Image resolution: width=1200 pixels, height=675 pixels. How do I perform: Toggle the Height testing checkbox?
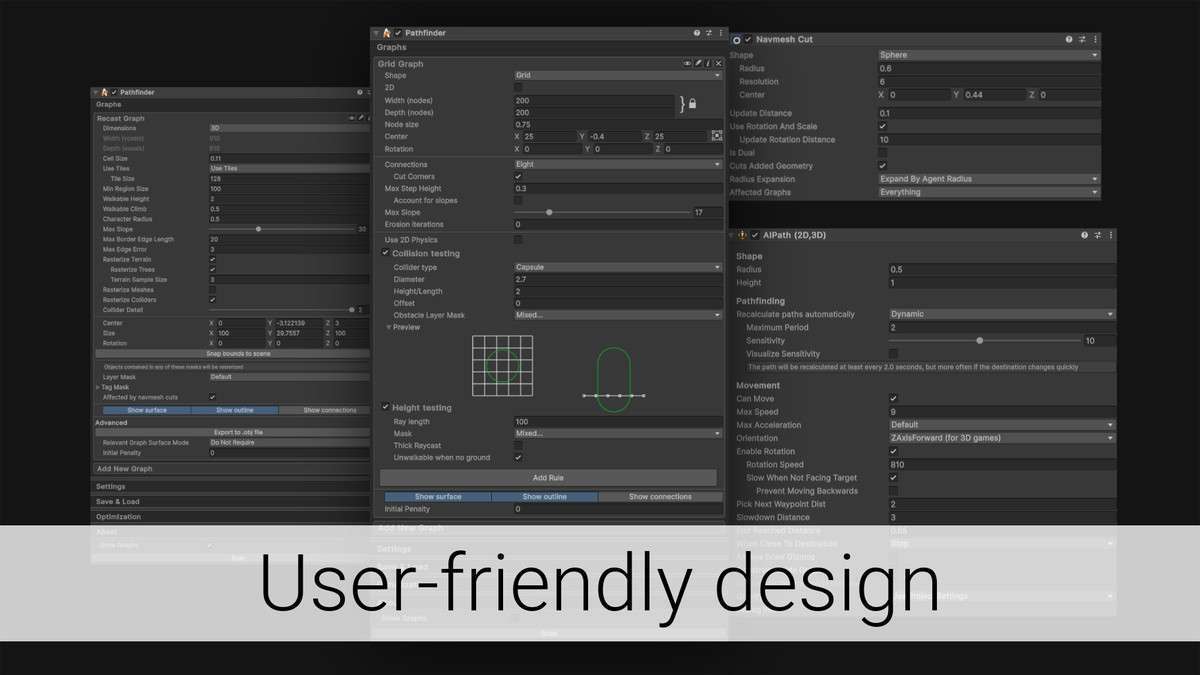click(386, 407)
